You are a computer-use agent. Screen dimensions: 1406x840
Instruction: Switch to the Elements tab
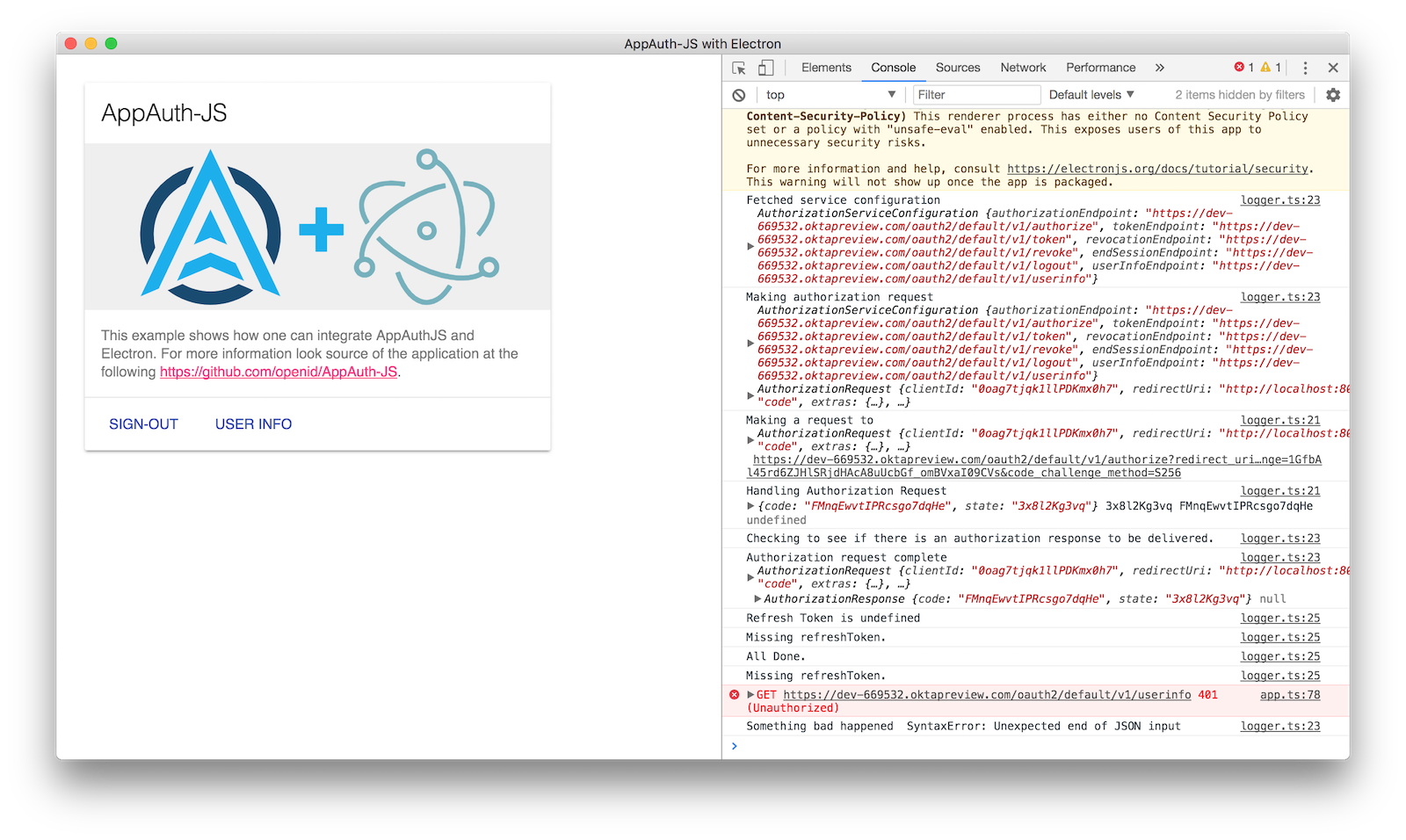pos(826,68)
